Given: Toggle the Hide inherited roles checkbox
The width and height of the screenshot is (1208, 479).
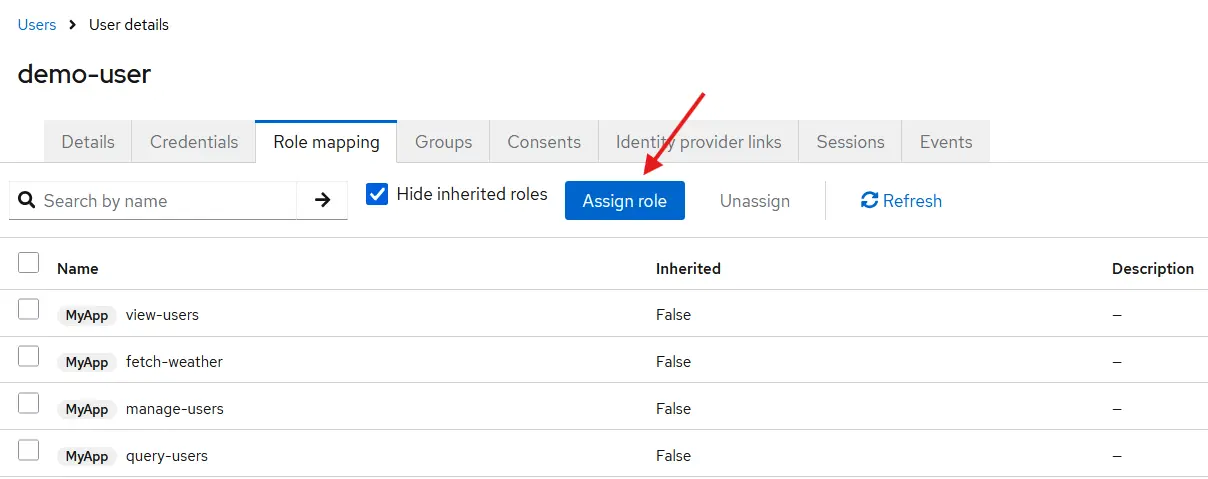Looking at the screenshot, I should pos(377,194).
